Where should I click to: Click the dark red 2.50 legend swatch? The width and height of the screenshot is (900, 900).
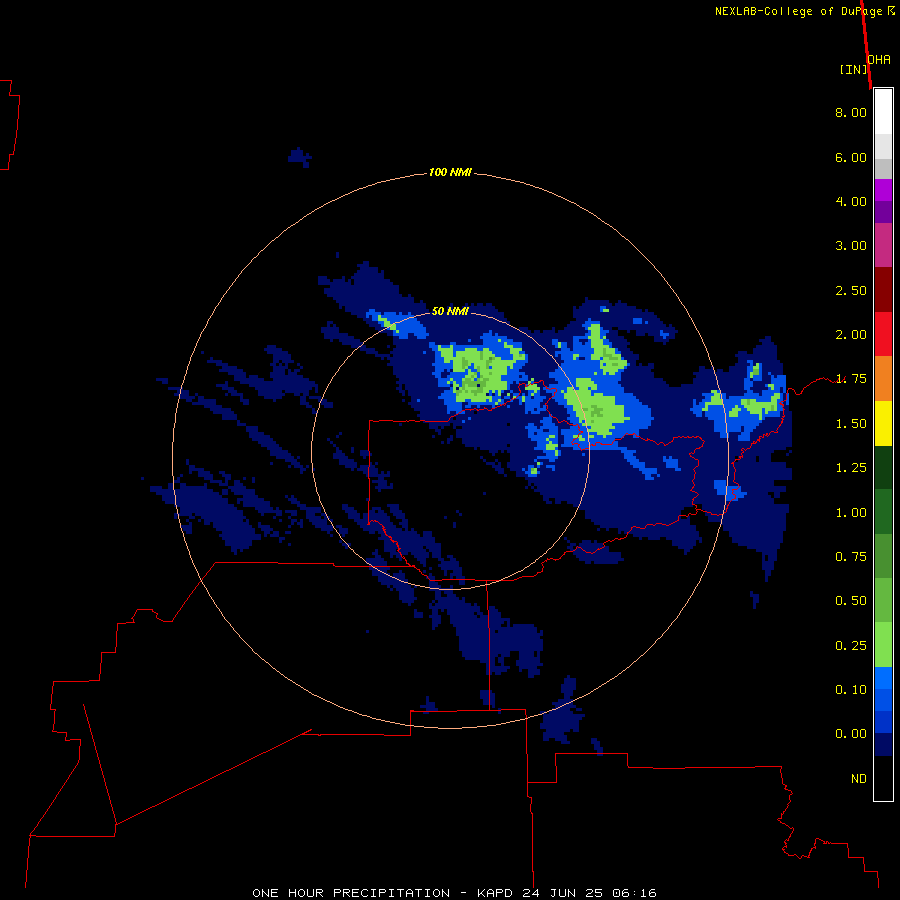point(883,290)
